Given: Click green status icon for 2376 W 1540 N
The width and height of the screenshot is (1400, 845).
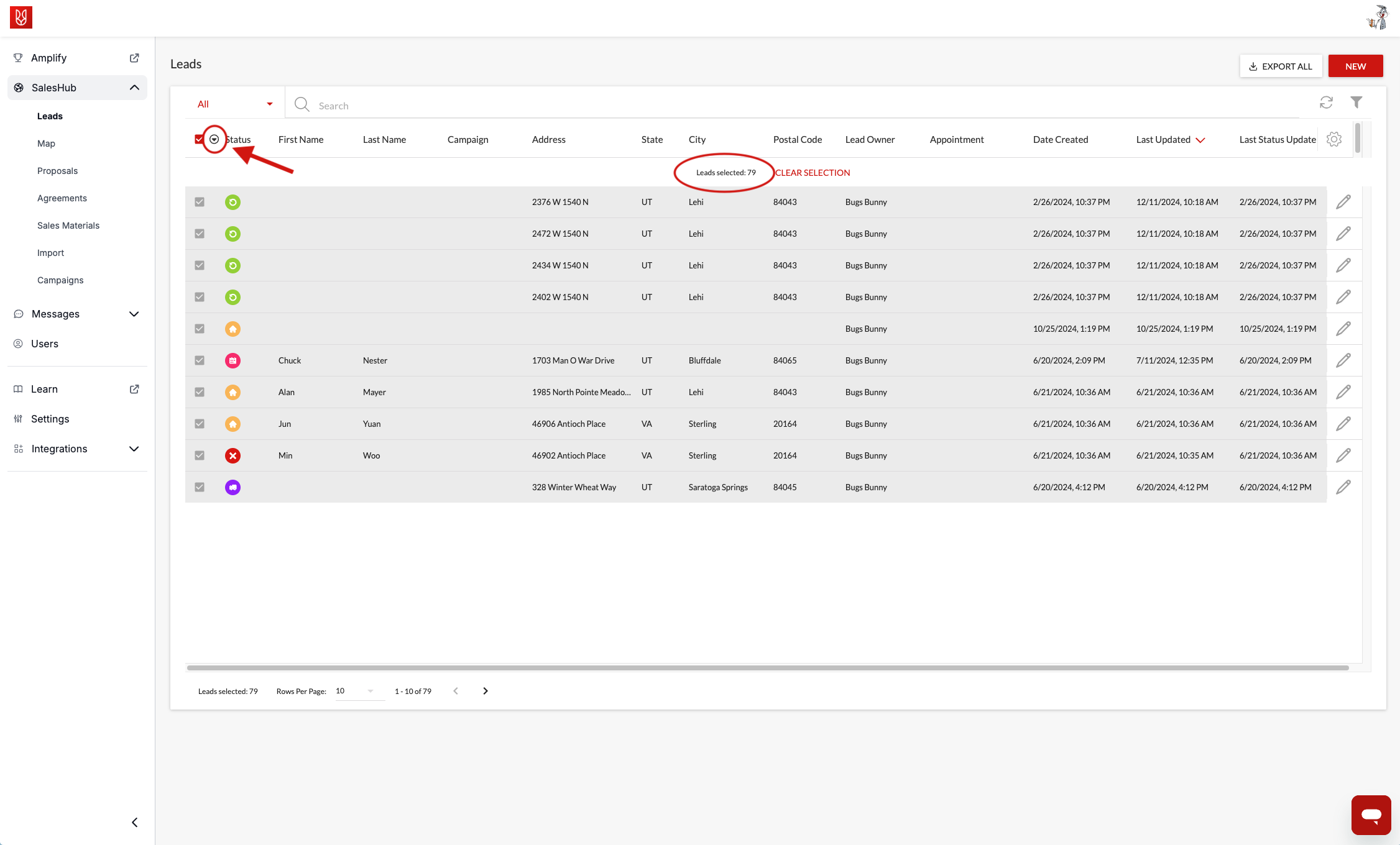Looking at the screenshot, I should [233, 202].
